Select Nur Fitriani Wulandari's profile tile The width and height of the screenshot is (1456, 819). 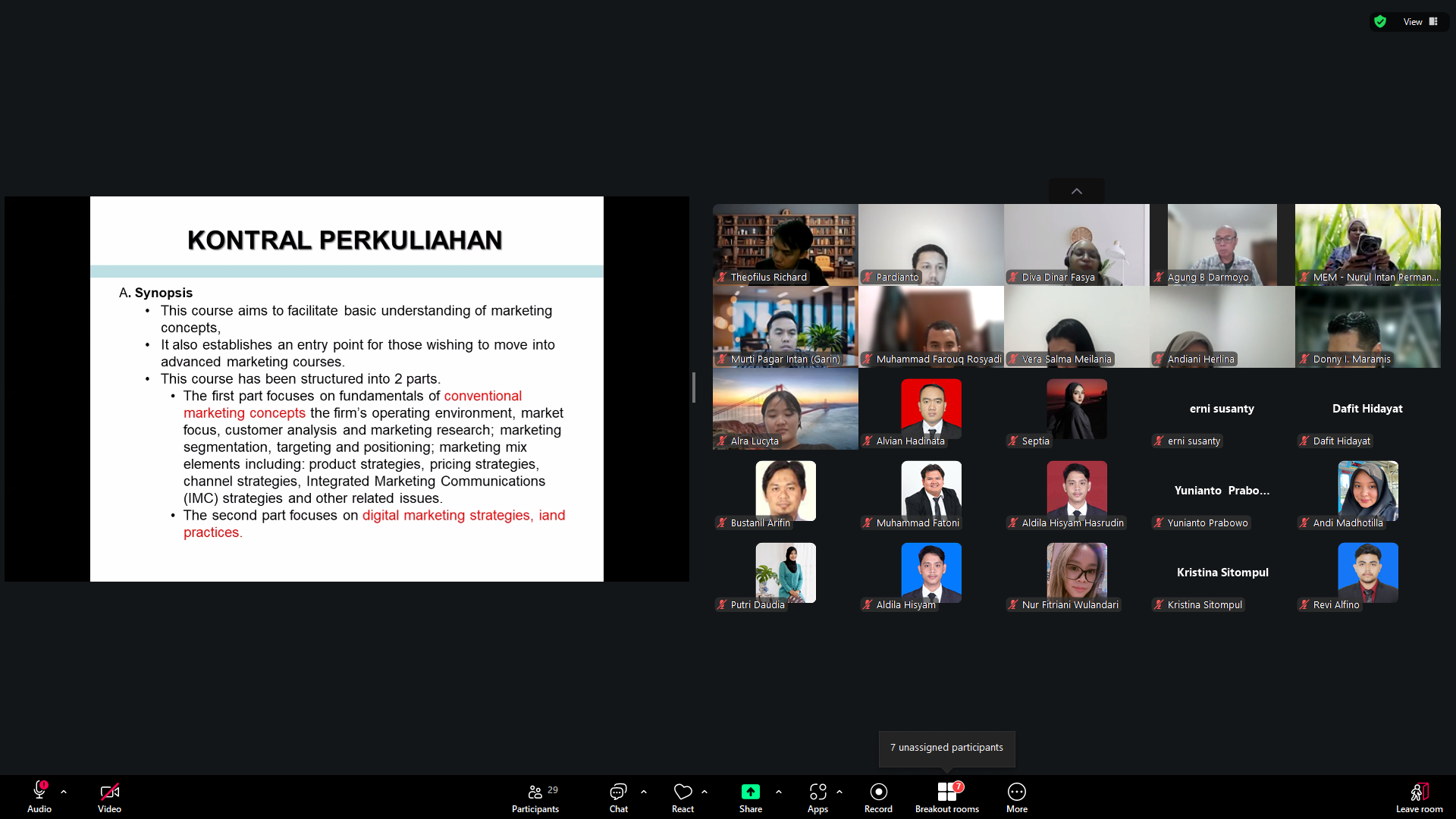click(1076, 572)
